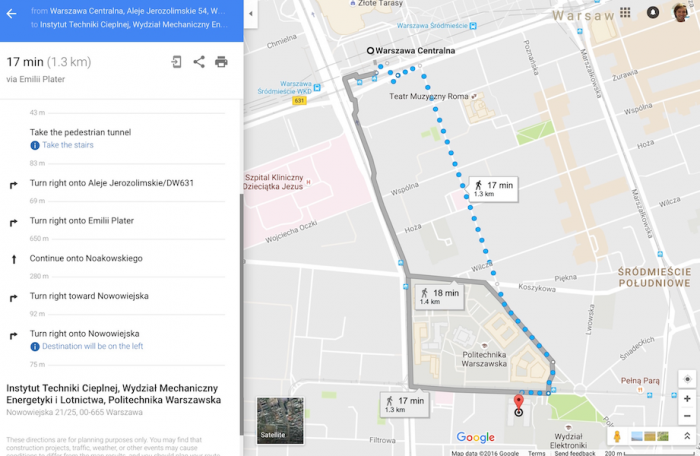Print the directions using printer icon
The image size is (700, 456).
pyautogui.click(x=221, y=62)
